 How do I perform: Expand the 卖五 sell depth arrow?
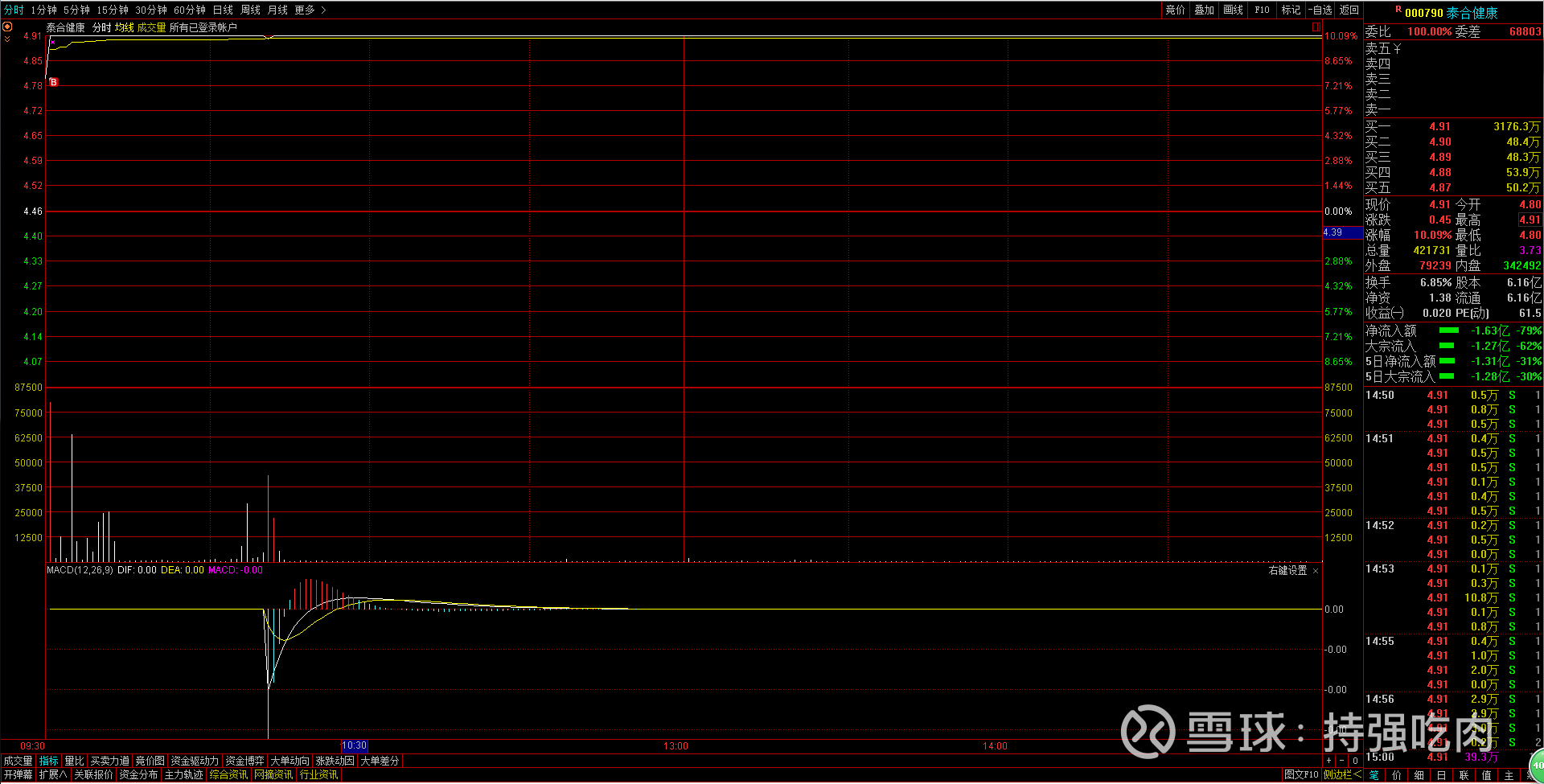click(1398, 49)
